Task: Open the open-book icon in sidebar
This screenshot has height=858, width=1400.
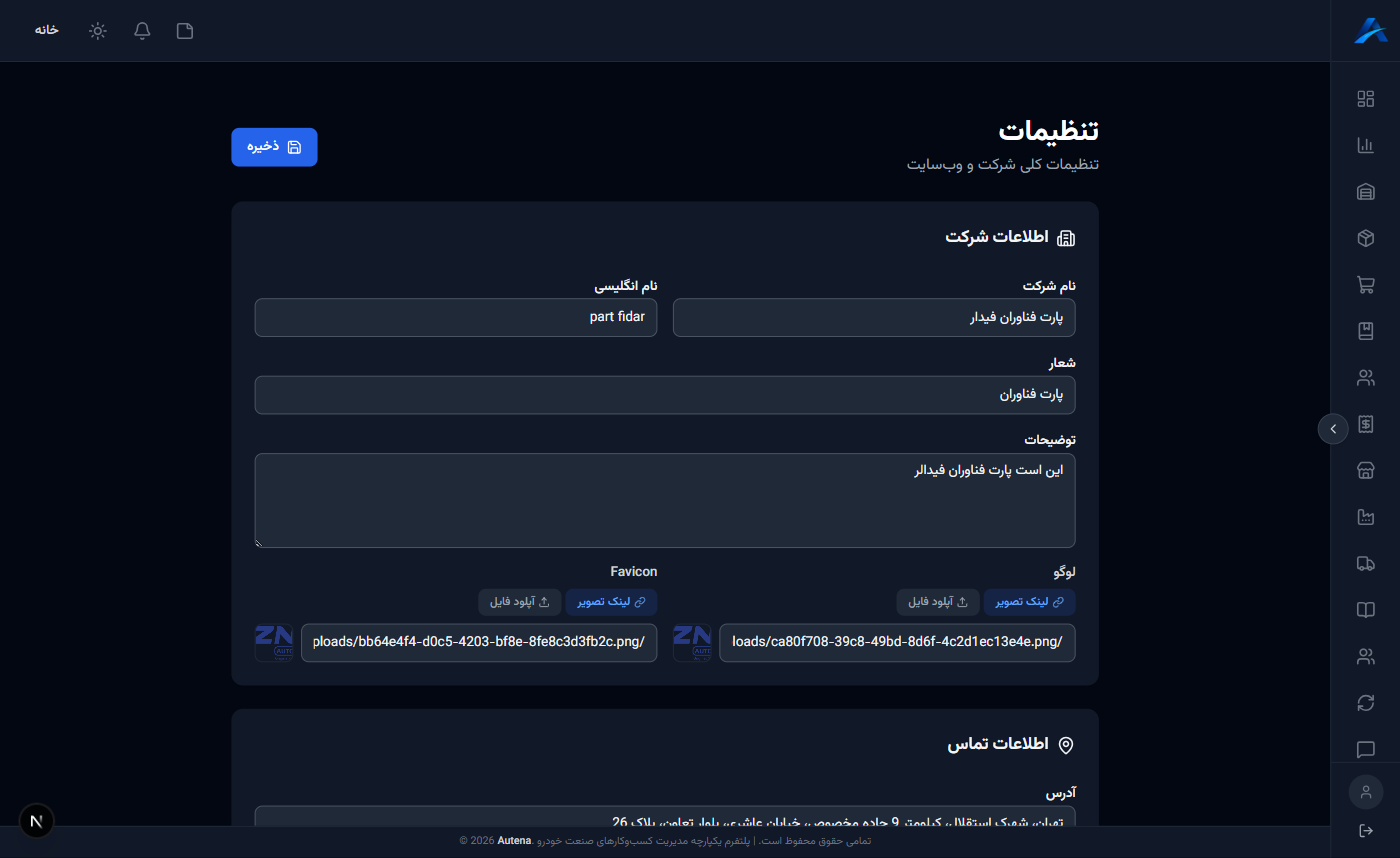Action: click(x=1365, y=610)
